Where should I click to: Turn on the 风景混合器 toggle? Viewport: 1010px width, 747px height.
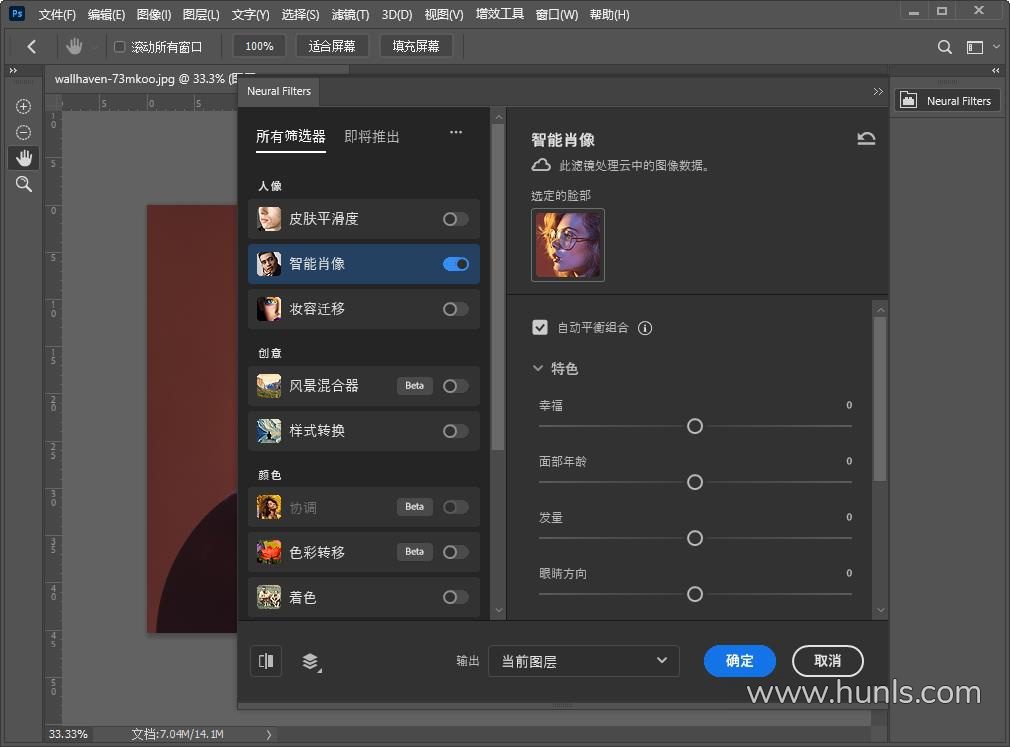(455, 386)
